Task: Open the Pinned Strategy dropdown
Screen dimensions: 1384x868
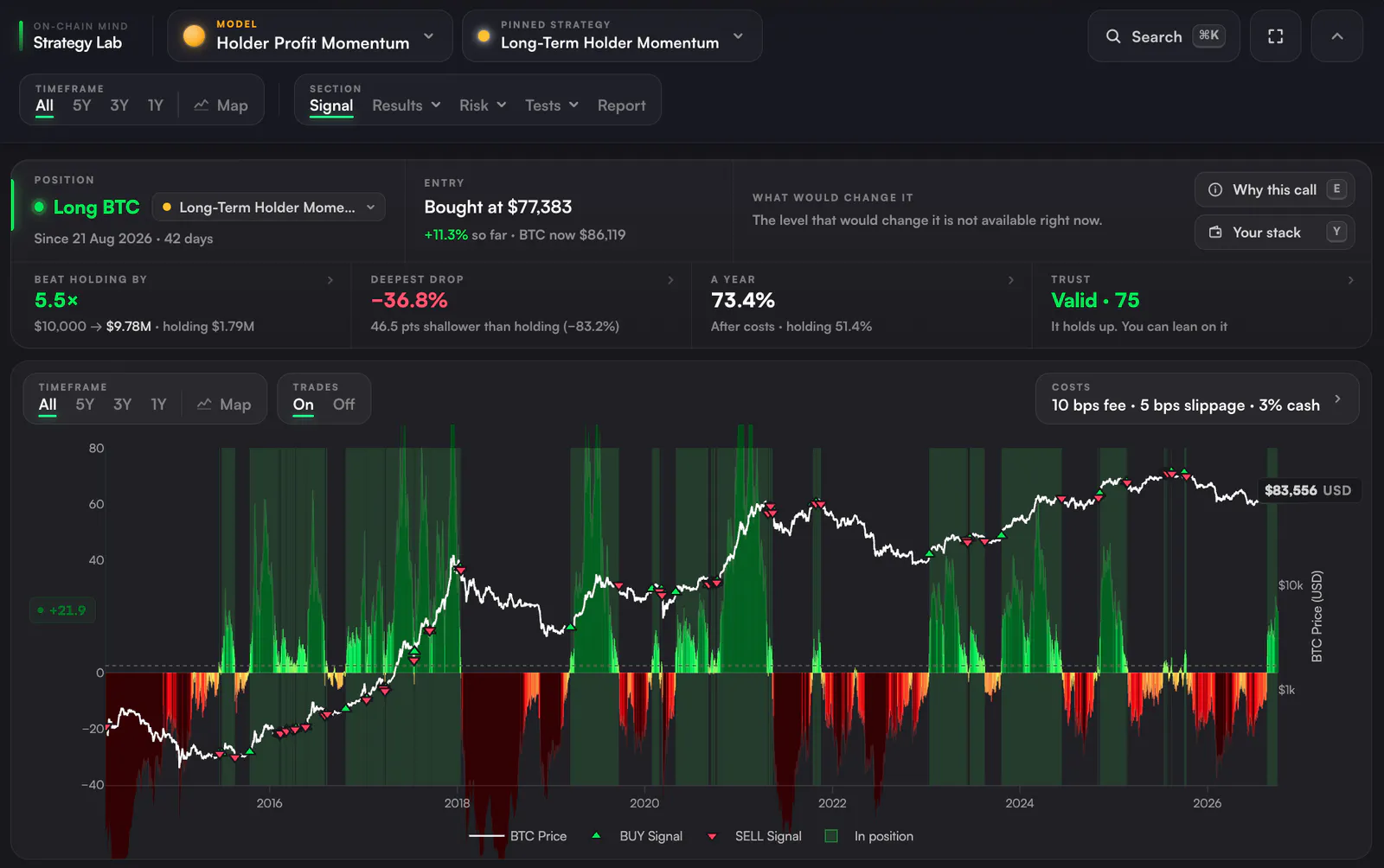Action: pyautogui.click(x=612, y=36)
